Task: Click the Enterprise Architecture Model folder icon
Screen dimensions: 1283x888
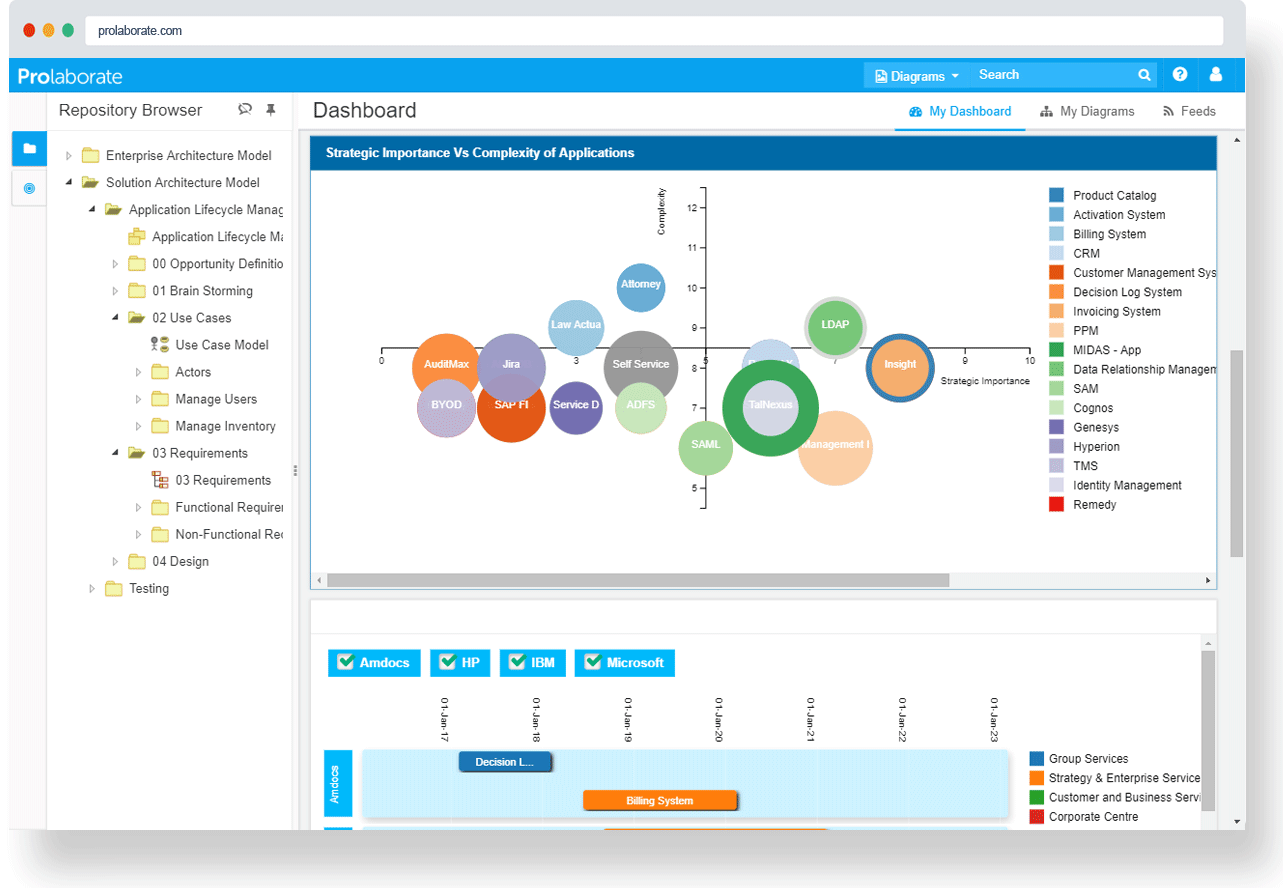Action: click(x=91, y=156)
